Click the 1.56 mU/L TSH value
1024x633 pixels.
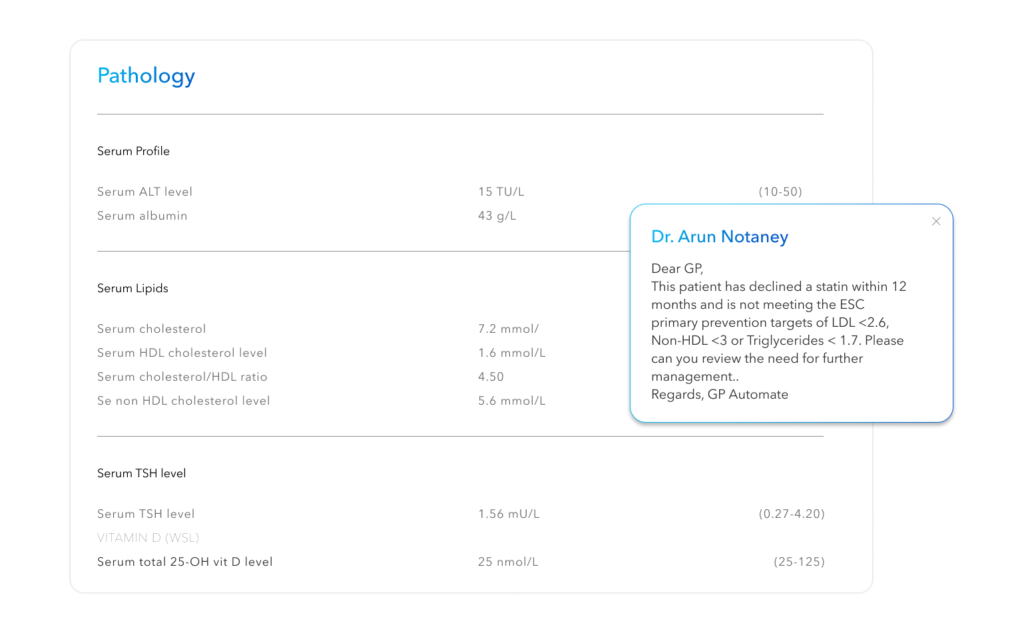coord(509,514)
